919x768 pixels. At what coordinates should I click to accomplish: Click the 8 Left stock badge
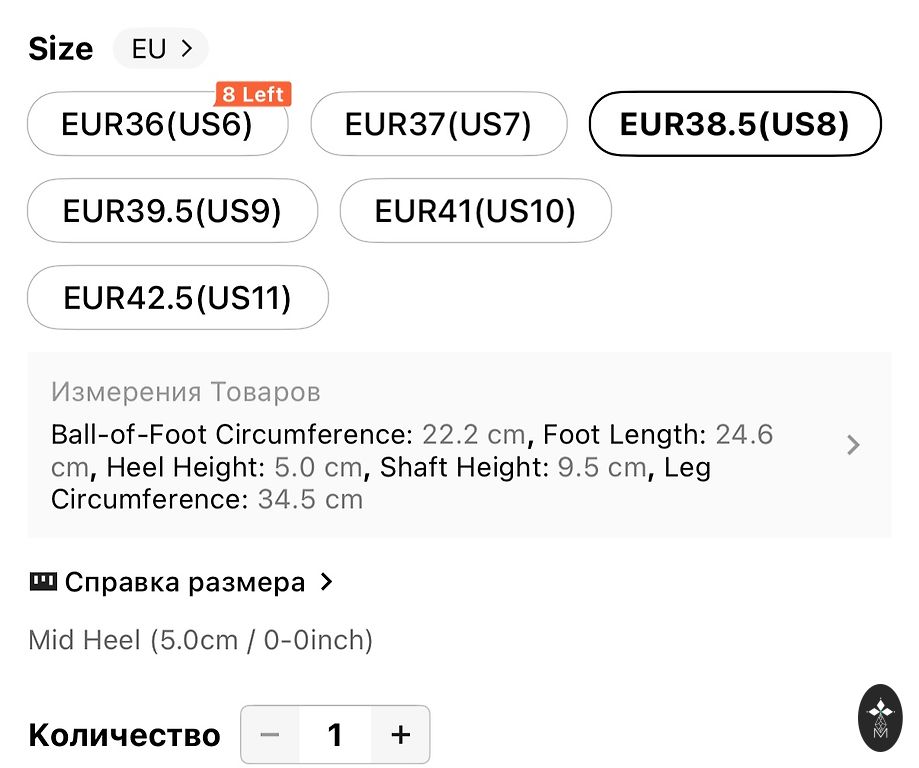point(253,95)
